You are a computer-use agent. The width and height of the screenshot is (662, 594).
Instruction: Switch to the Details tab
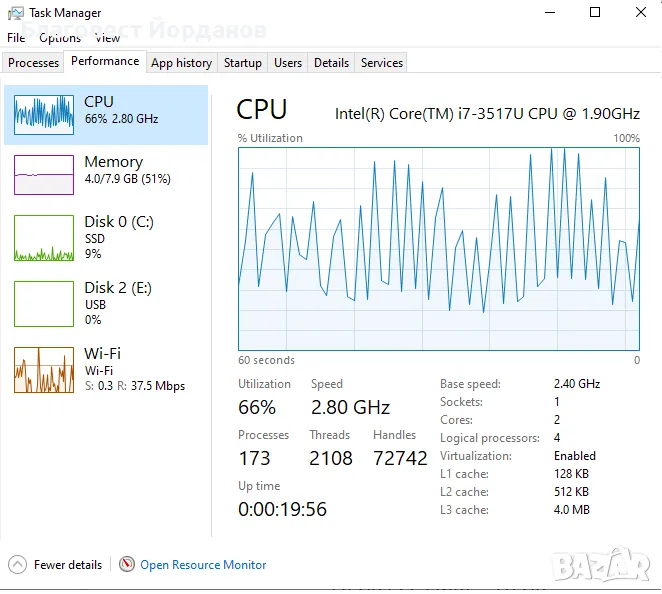[x=331, y=63]
